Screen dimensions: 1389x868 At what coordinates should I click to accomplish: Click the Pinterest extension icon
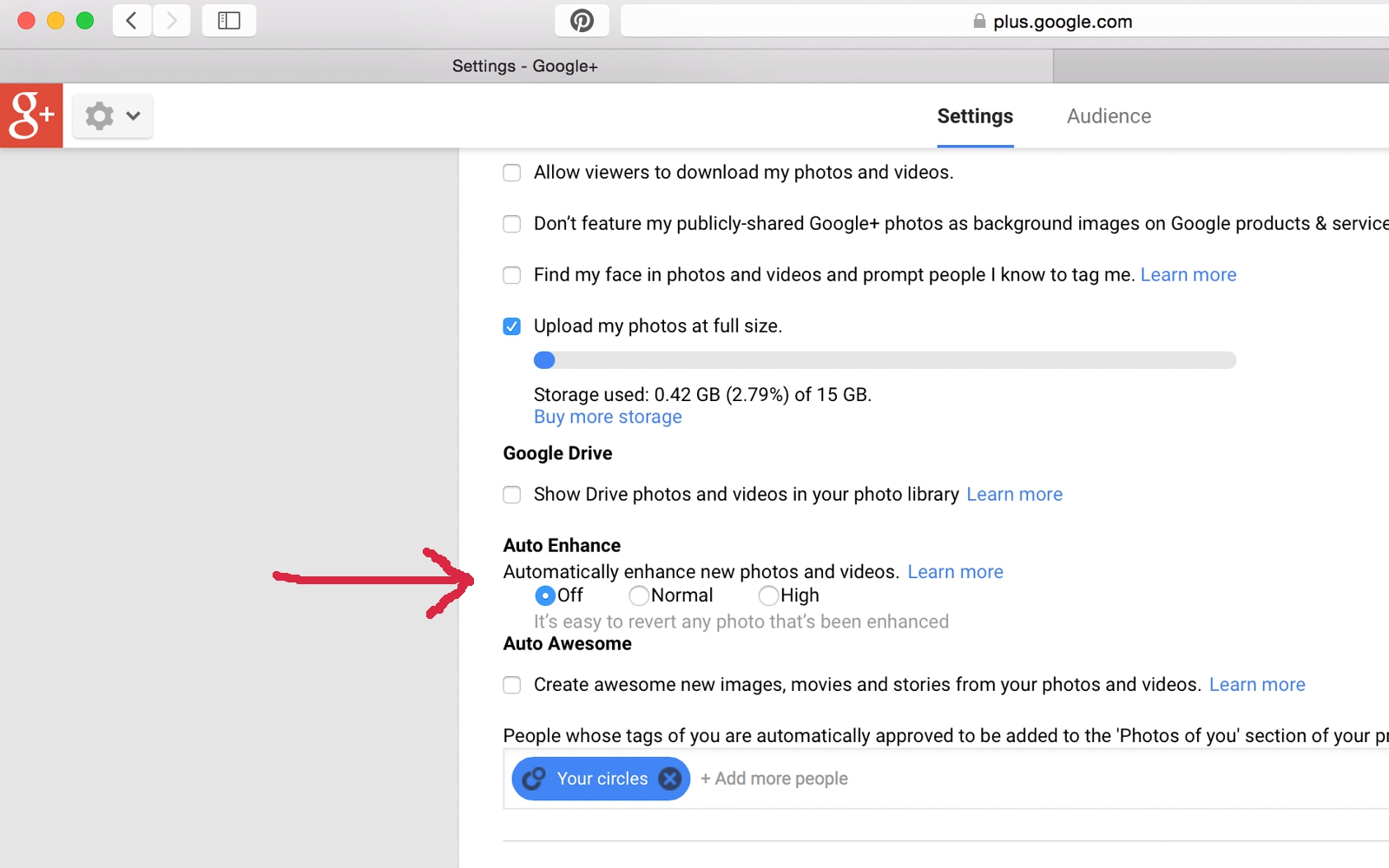click(582, 20)
